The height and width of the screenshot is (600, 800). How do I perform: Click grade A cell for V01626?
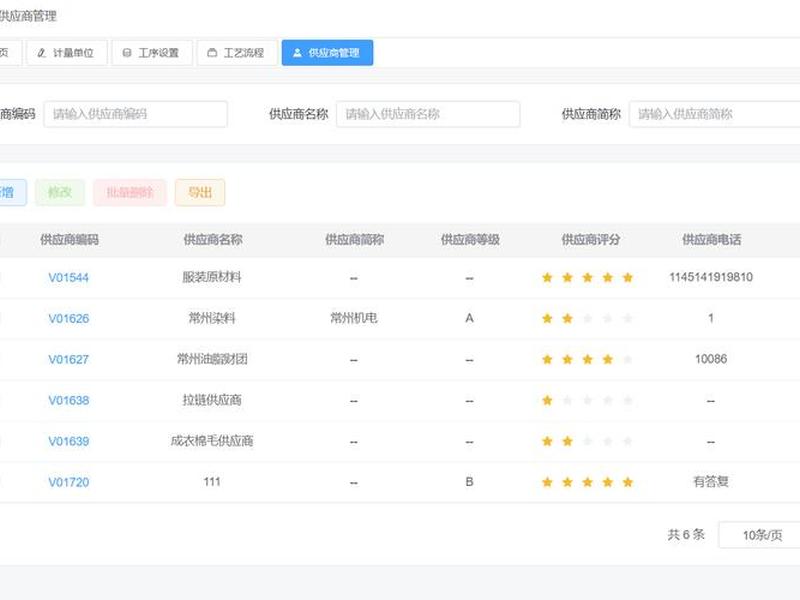[469, 318]
